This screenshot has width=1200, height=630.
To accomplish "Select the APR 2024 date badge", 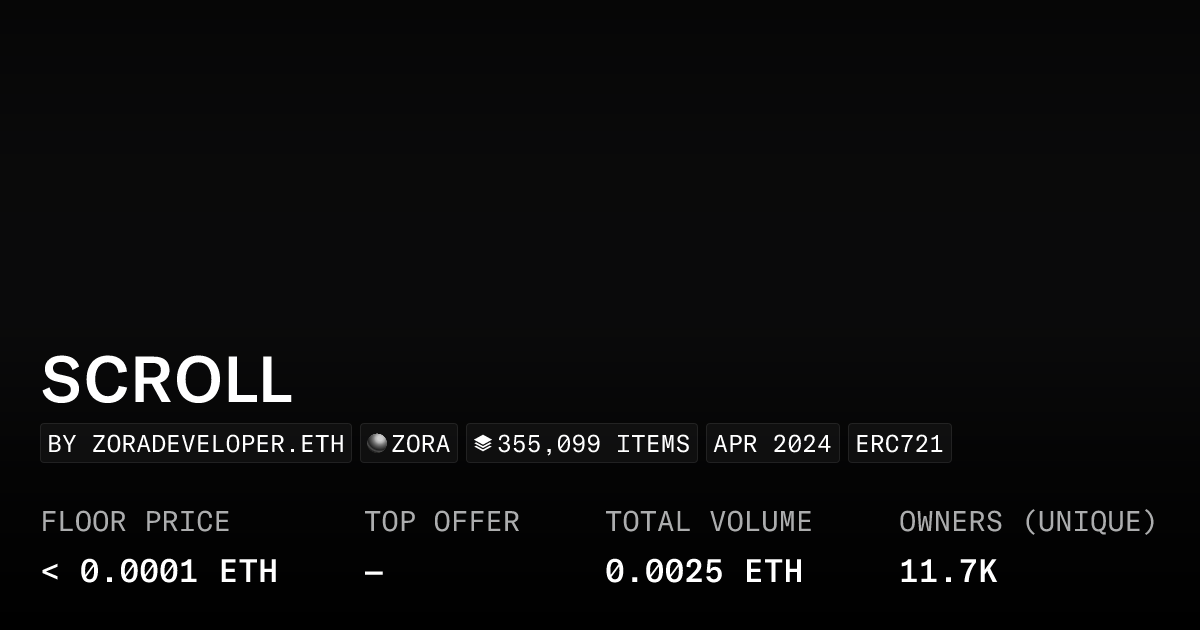I will click(x=772, y=444).
